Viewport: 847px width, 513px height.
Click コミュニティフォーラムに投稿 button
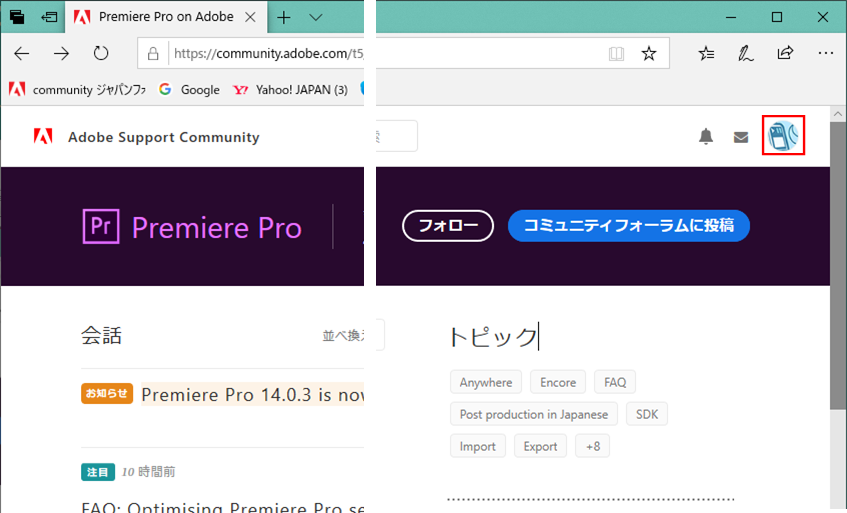coord(629,225)
